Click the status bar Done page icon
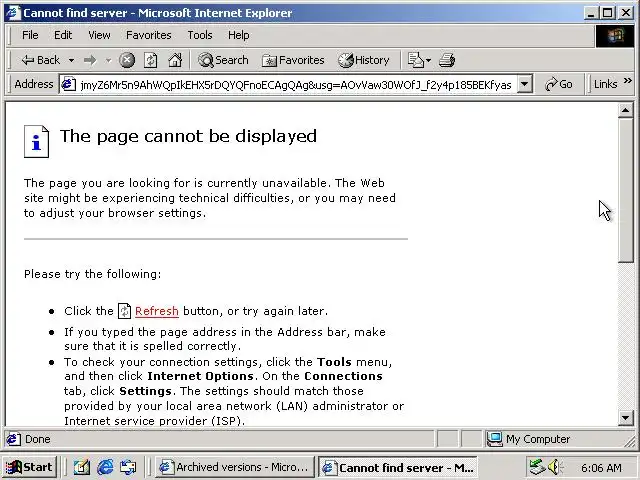The width and height of the screenshot is (640, 480). click(x=13, y=439)
